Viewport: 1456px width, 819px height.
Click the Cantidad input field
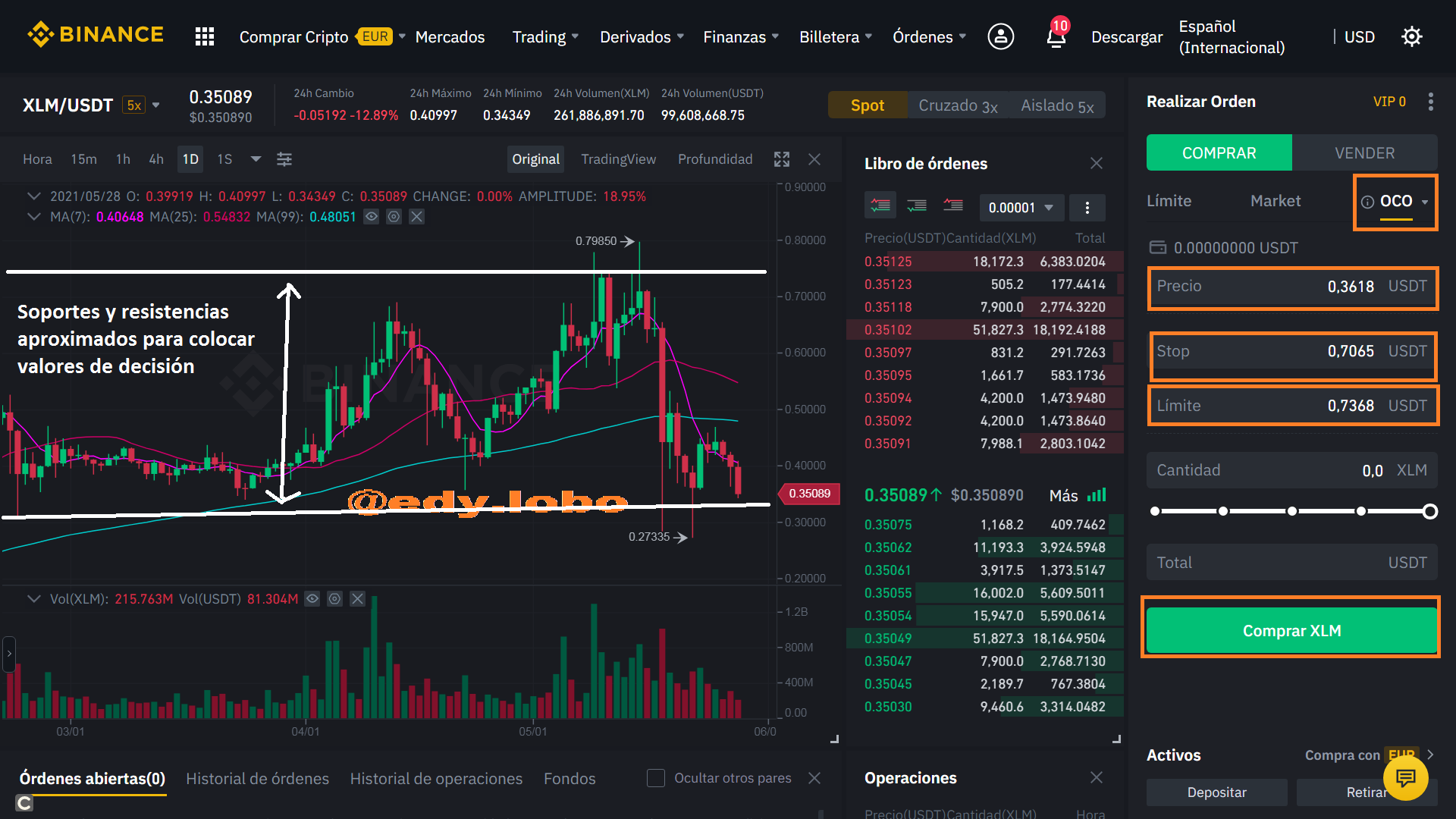1291,470
